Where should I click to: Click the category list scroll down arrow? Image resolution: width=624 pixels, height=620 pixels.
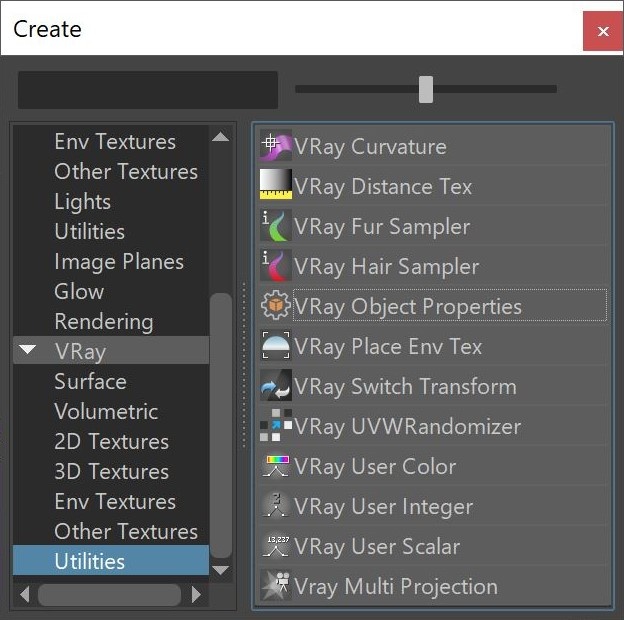pos(221,570)
